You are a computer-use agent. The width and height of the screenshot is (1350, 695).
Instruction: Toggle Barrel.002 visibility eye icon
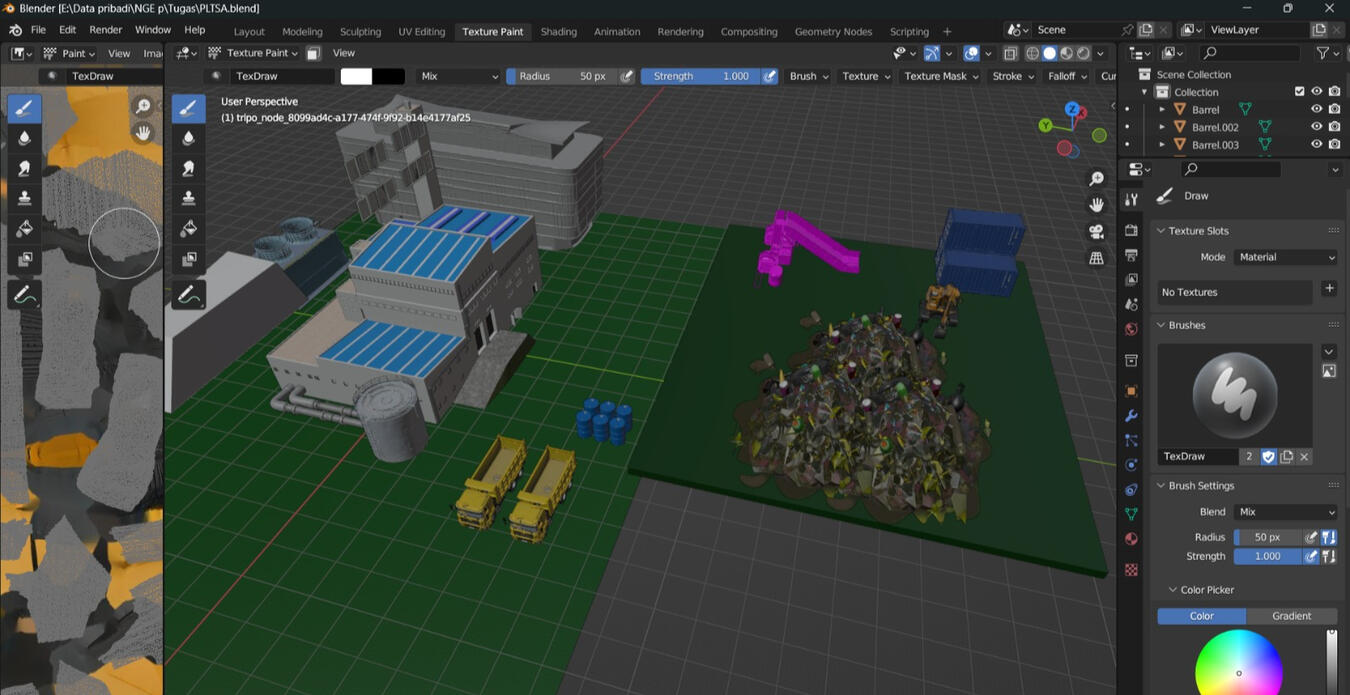tap(1317, 127)
